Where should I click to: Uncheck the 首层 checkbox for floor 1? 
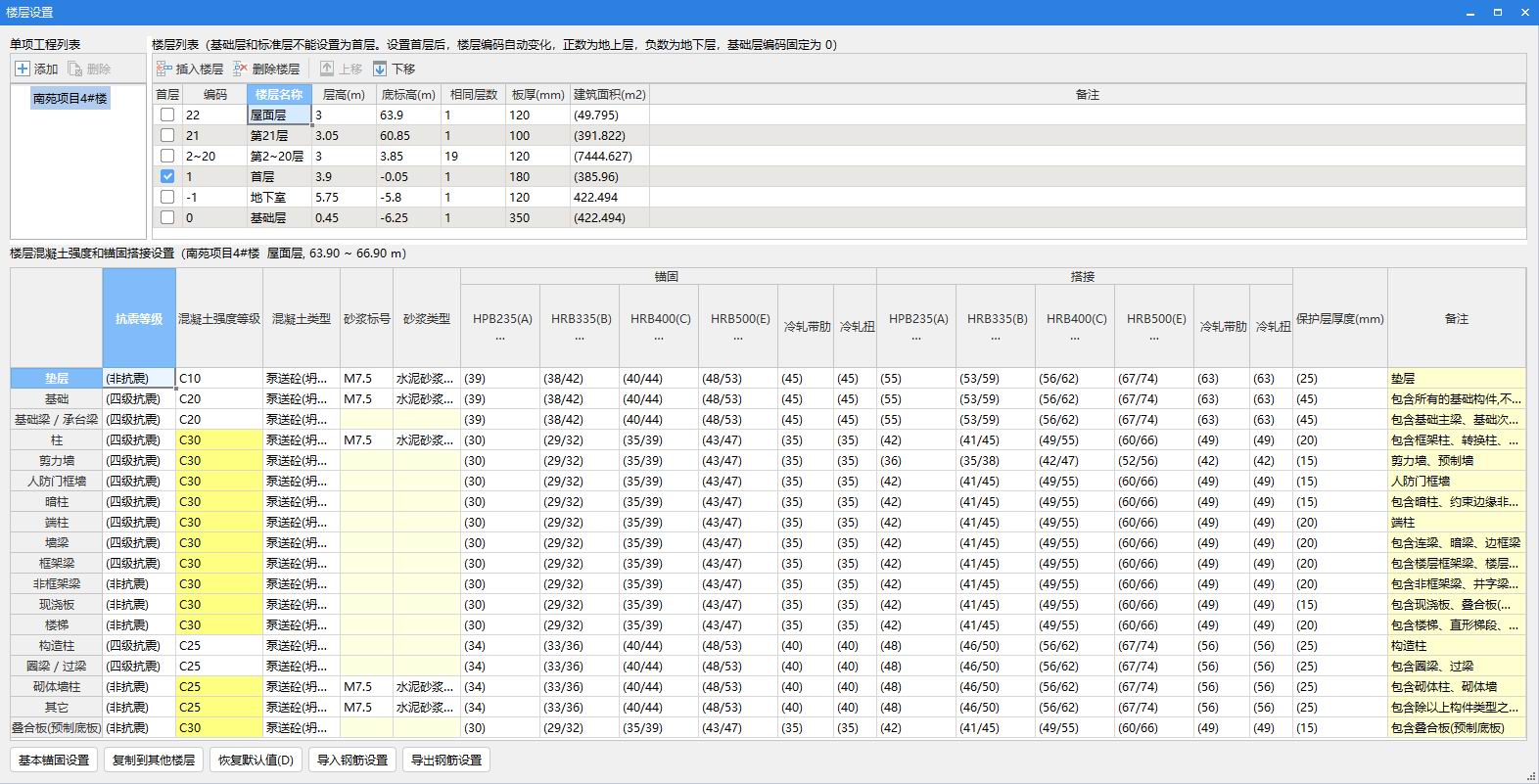tap(167, 176)
